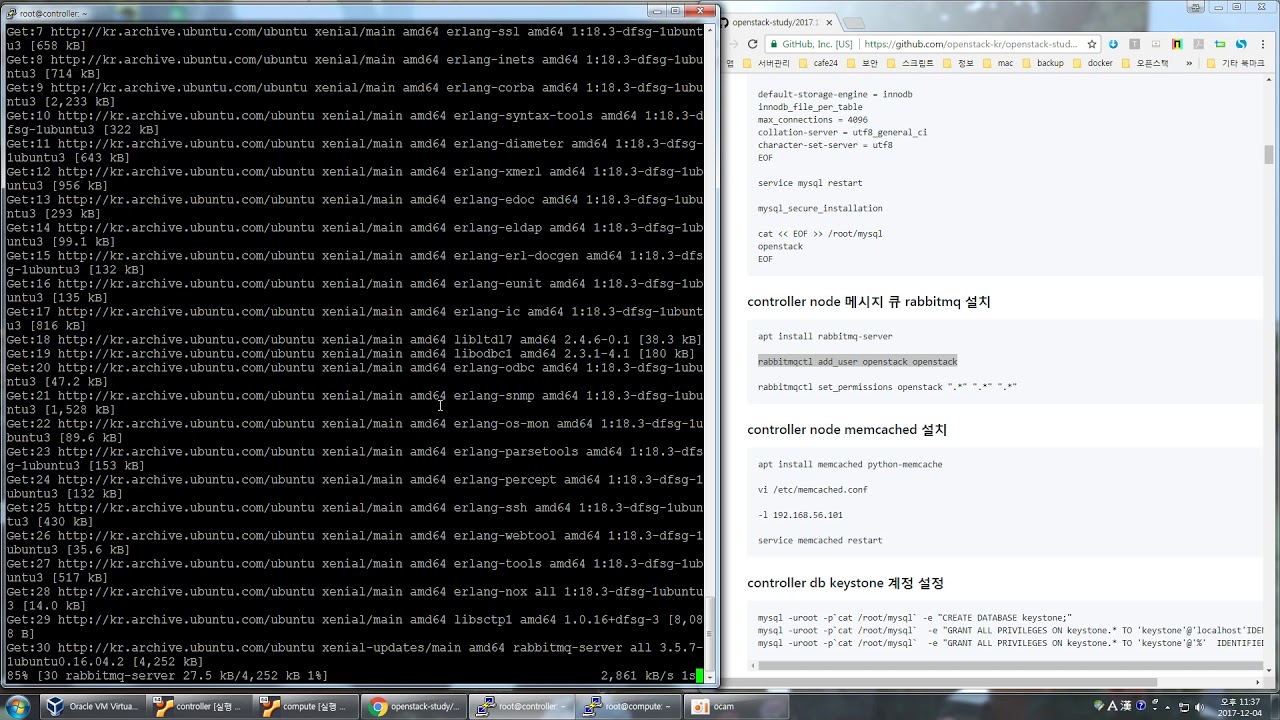Open the 스크립트 bookmark folder
Image resolution: width=1280 pixels, height=720 pixels.
[x=910, y=63]
